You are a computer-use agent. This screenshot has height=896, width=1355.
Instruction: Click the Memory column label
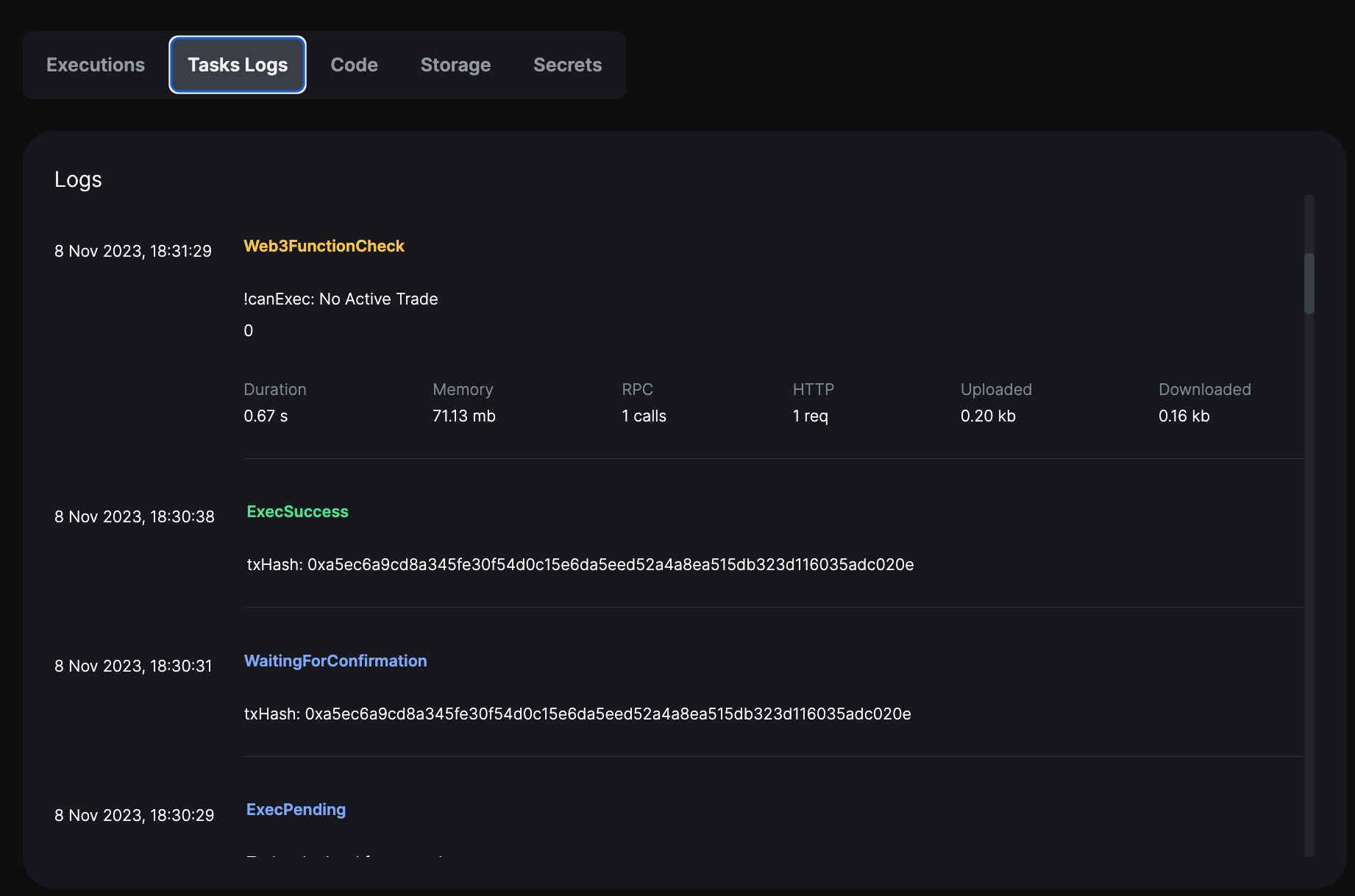463,389
